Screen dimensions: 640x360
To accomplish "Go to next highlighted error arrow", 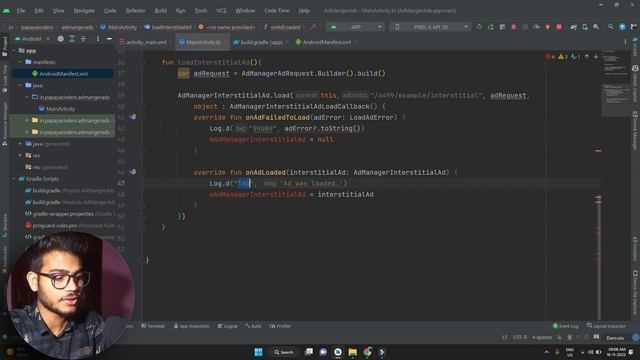I will click(x=596, y=56).
